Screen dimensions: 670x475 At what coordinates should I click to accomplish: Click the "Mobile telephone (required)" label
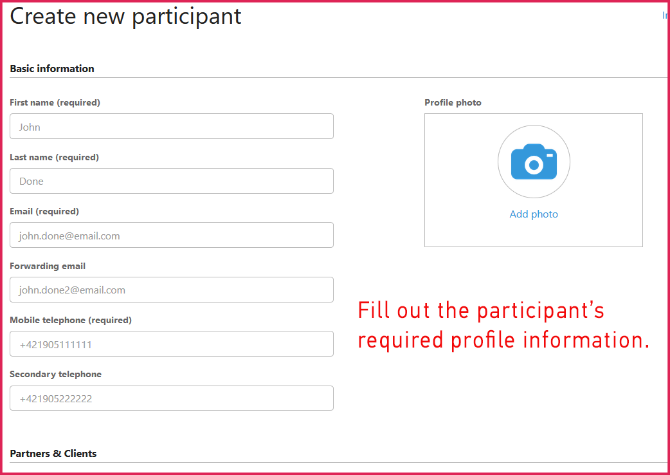pyautogui.click(x=70, y=320)
